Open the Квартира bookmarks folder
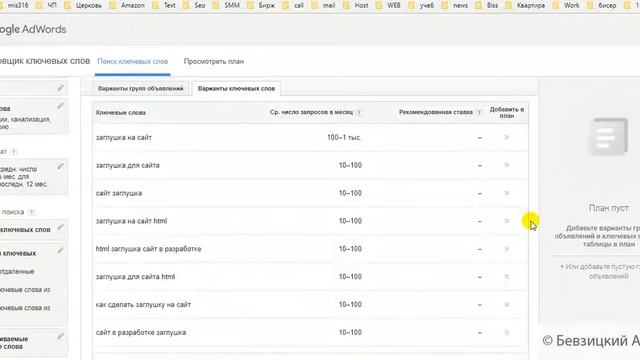640x360 pixels. [x=525, y=5]
